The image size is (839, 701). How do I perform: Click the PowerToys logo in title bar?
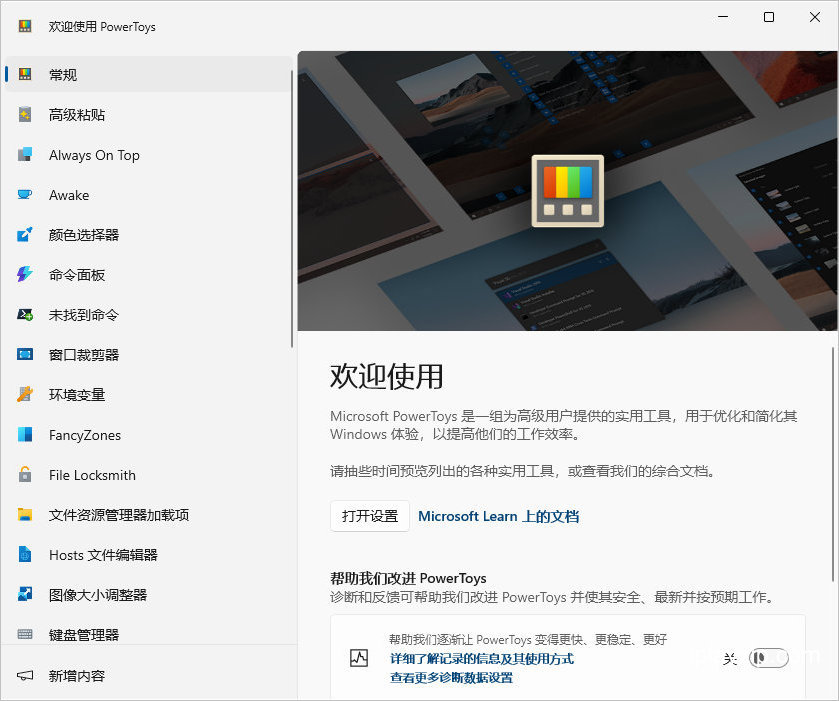(x=25, y=26)
